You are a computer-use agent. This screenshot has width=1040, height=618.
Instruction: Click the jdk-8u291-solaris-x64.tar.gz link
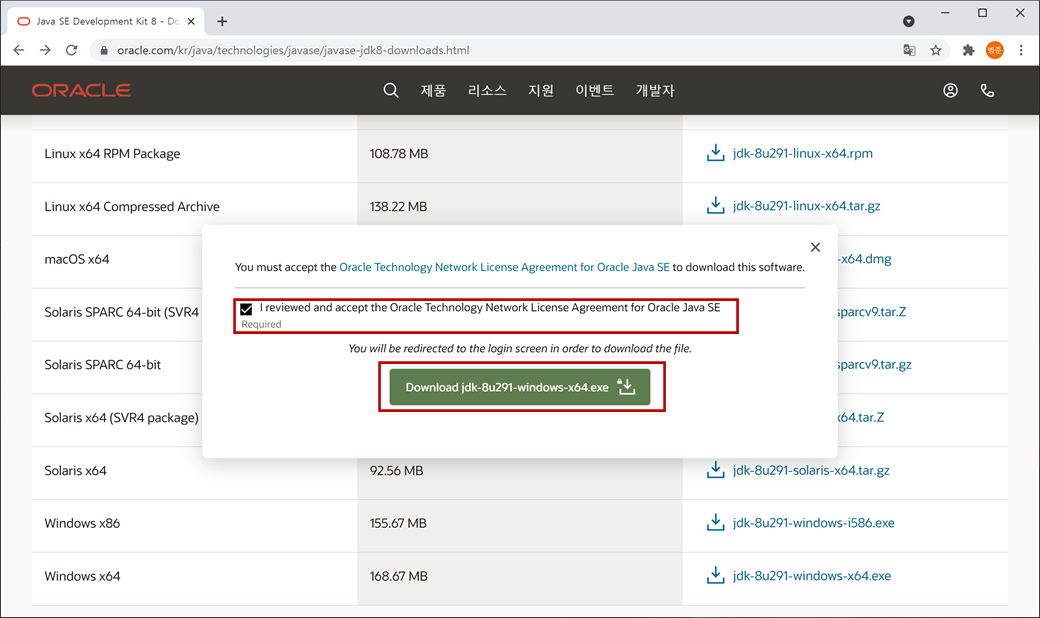(x=811, y=470)
